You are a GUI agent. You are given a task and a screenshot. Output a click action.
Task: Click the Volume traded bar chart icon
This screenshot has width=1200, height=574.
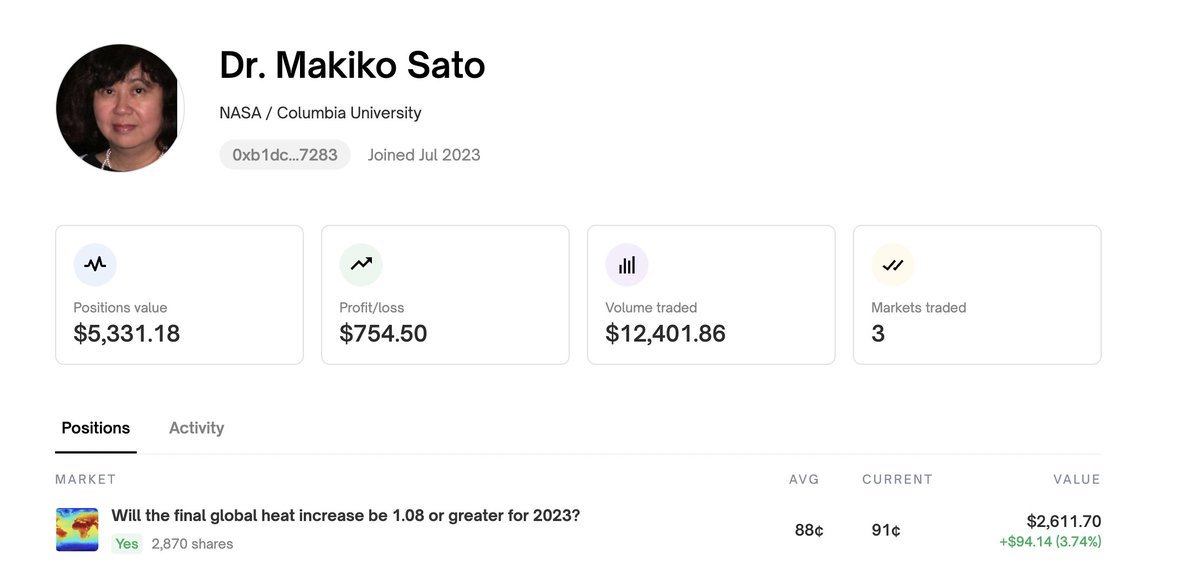pos(627,265)
